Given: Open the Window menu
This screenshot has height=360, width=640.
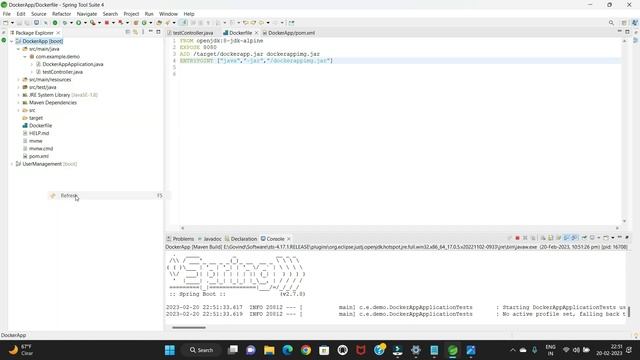Looking at the screenshot, I should 168,14.
